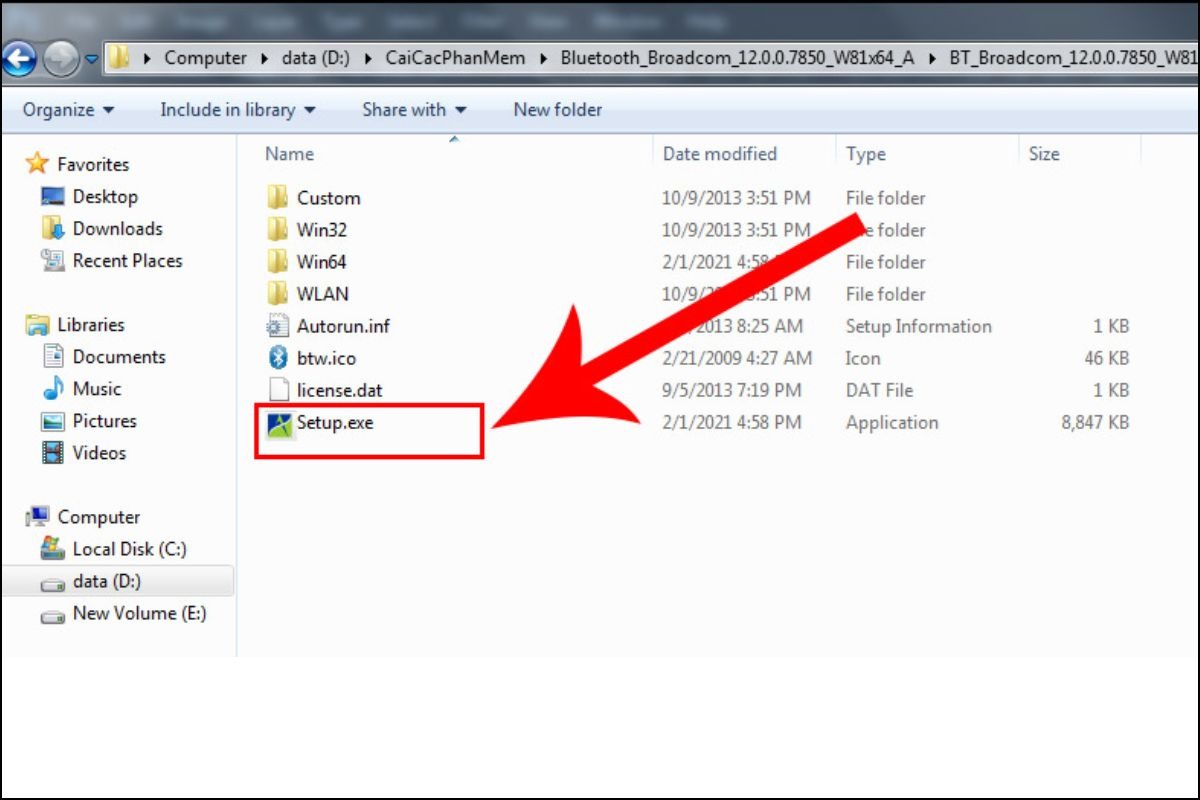1200x800 pixels.
Task: Click the Setup.exe file name
Action: coord(335,422)
